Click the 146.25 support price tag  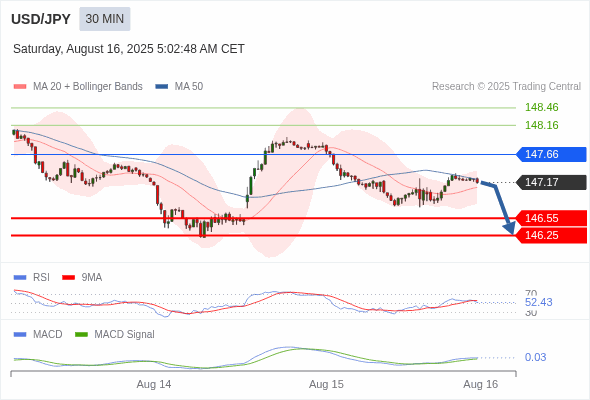[551, 236]
